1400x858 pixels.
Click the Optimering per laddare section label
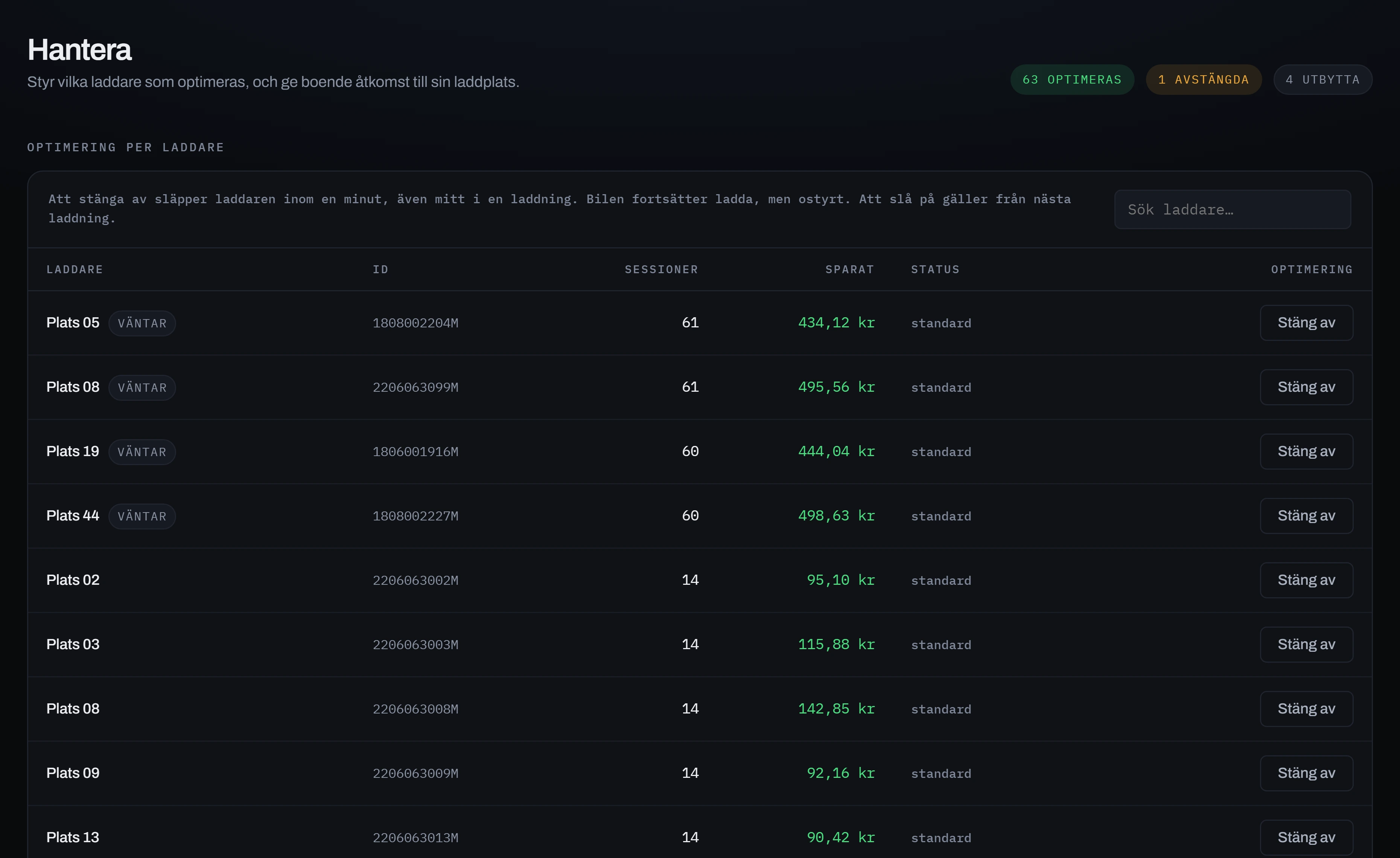coord(126,147)
